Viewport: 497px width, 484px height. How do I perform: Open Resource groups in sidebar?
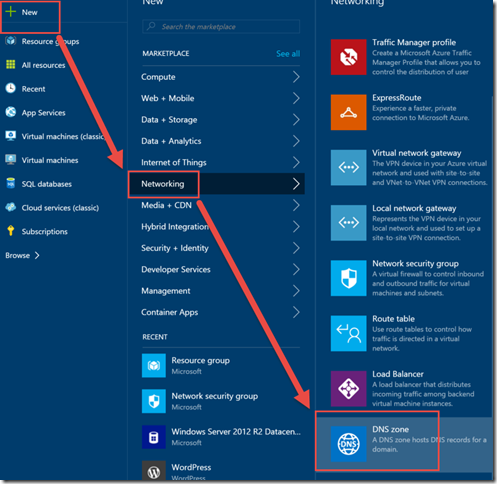(50, 41)
